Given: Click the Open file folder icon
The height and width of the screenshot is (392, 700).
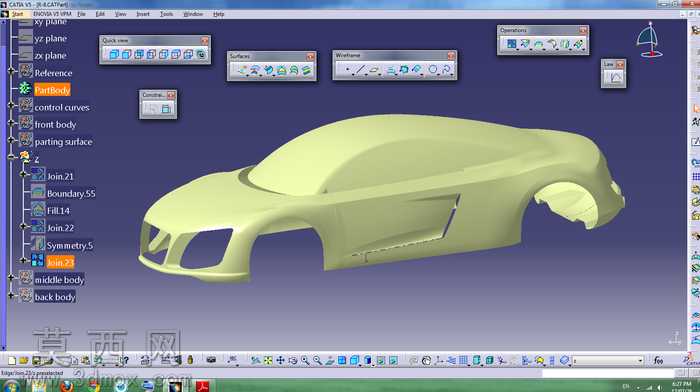Looking at the screenshot, I should click(x=24, y=360).
